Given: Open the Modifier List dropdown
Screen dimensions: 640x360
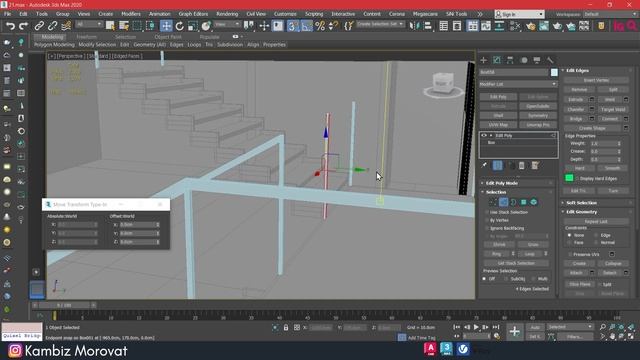Looking at the screenshot, I should (x=518, y=84).
